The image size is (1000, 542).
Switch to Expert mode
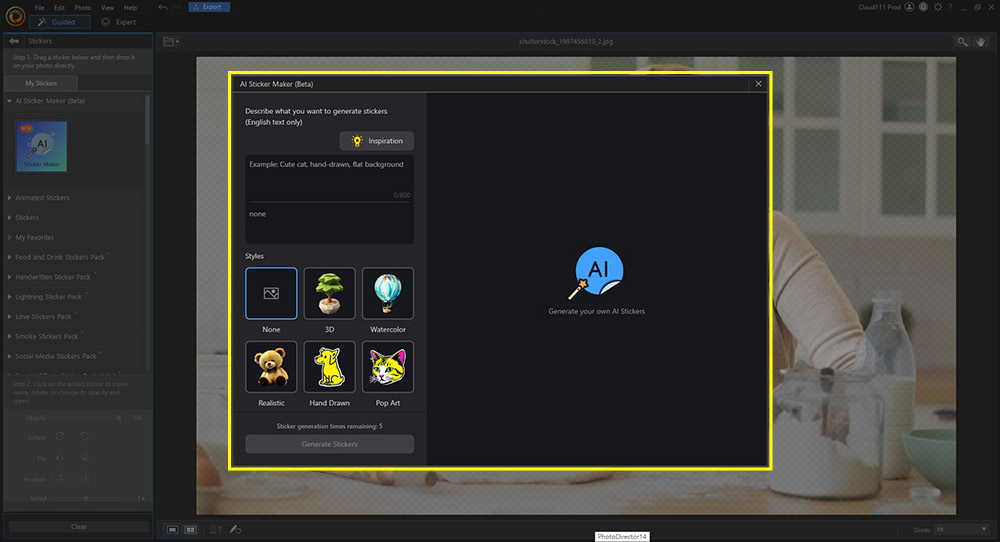119,22
